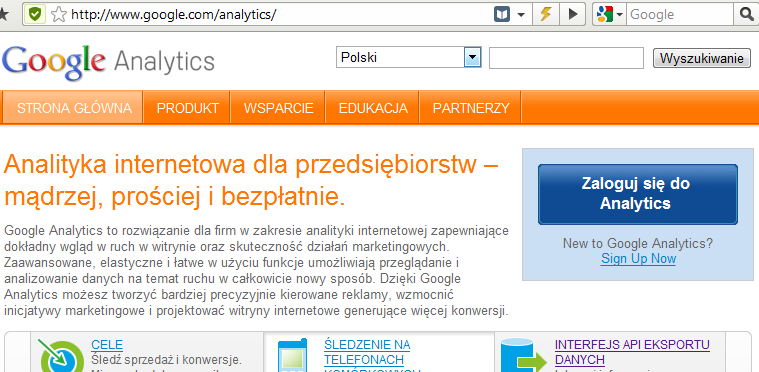Open the Polski language dropdown
The width and height of the screenshot is (759, 372).
click(409, 58)
